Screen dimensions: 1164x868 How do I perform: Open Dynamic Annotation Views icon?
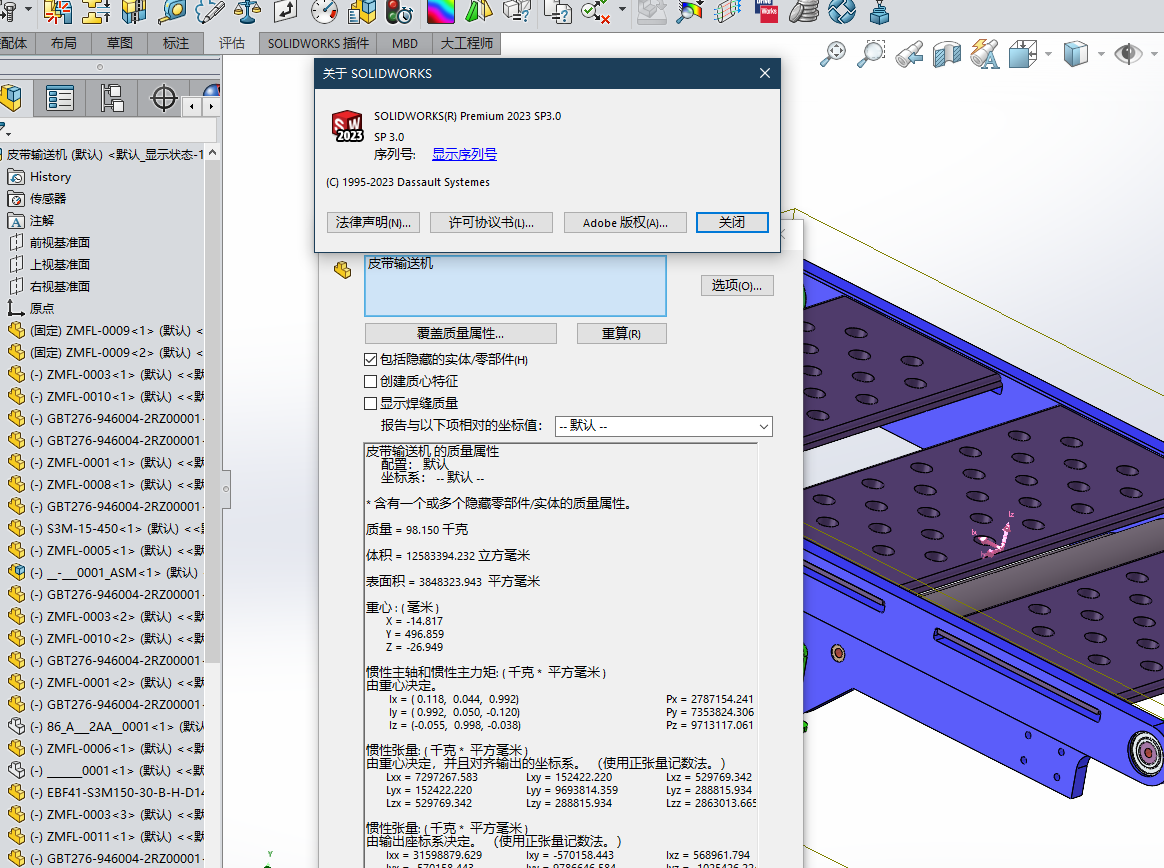coord(984,53)
